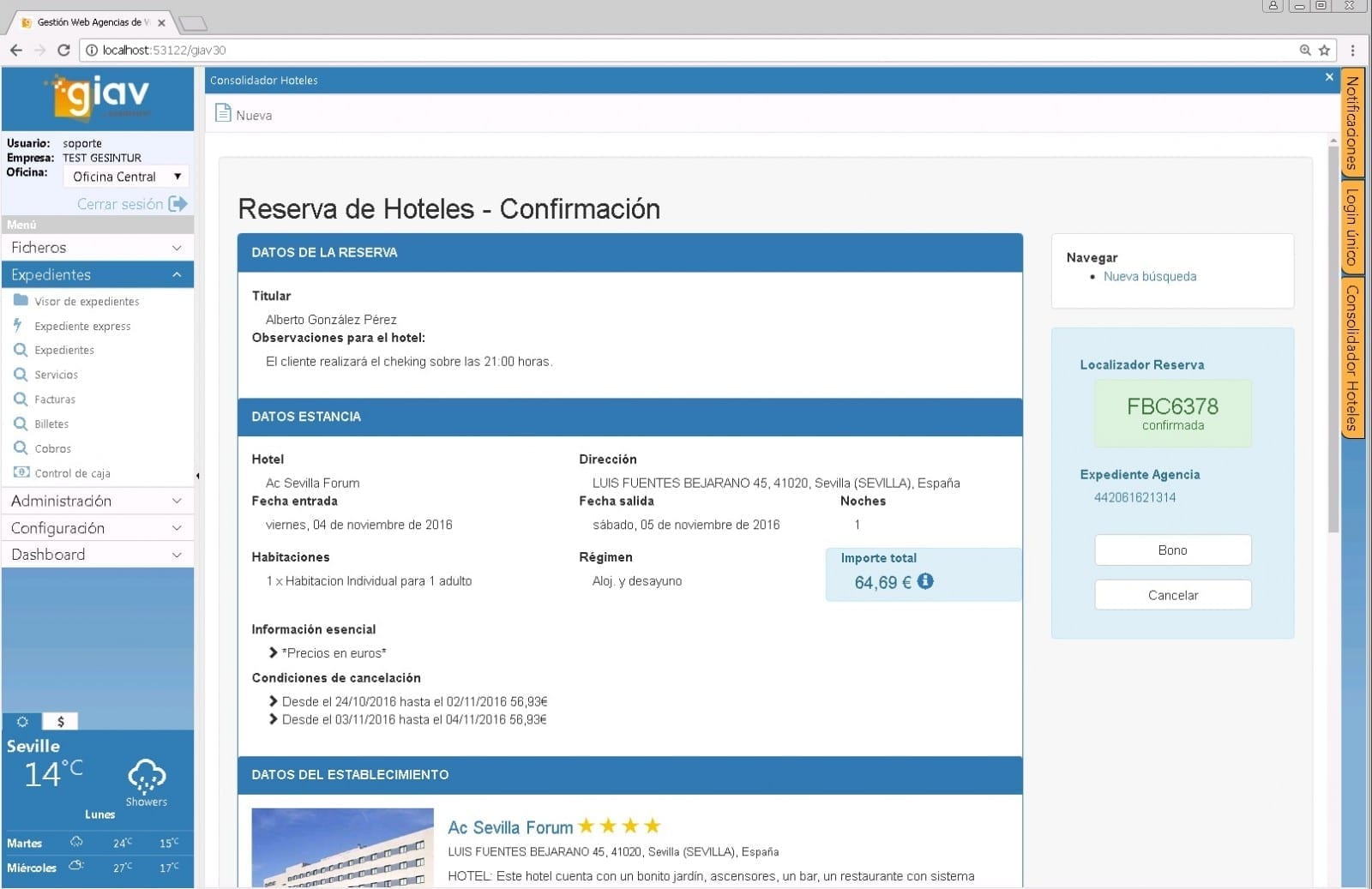Reload the page with refresh icon
The height and width of the screenshot is (889, 1372).
tap(63, 51)
